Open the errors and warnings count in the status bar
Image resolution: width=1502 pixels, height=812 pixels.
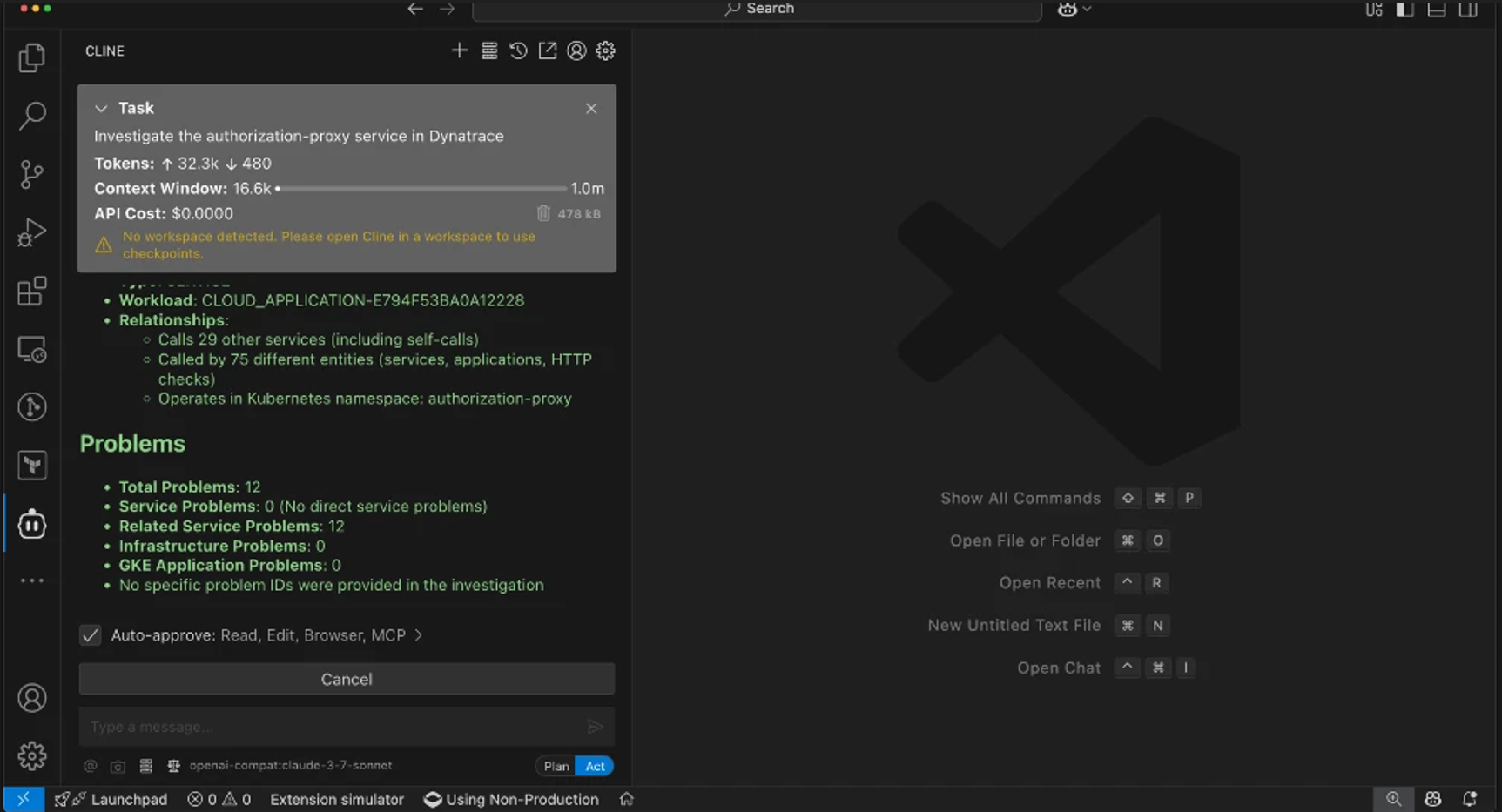219,799
